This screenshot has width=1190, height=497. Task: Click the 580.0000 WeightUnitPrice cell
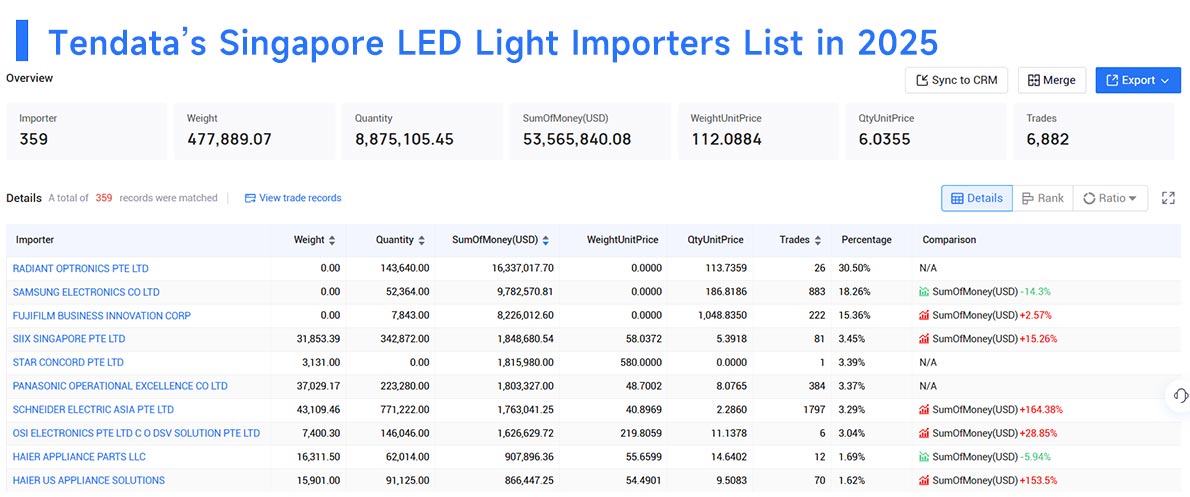point(639,363)
